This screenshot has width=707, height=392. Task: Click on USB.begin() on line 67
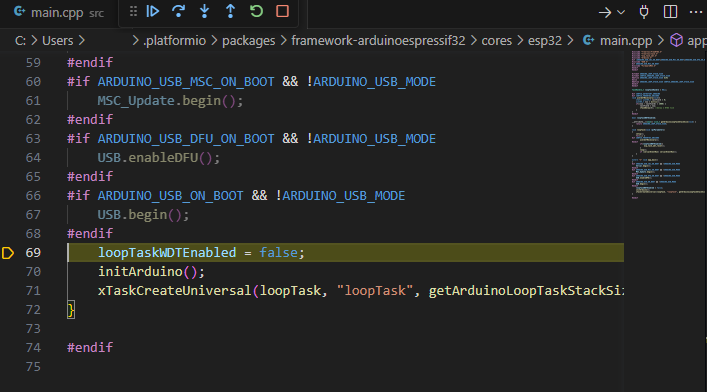[x=143, y=215]
